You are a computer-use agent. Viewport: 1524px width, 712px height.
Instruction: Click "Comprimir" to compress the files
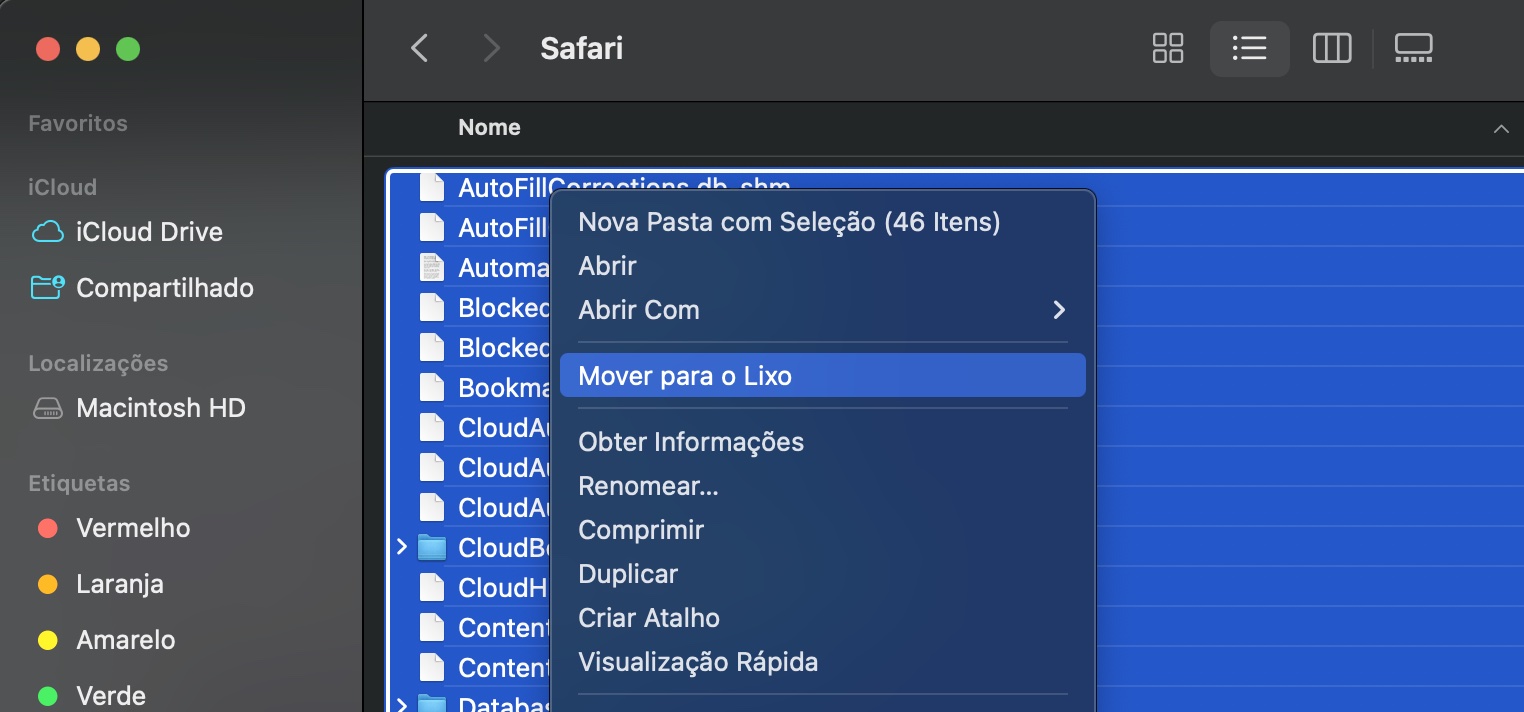(640, 529)
